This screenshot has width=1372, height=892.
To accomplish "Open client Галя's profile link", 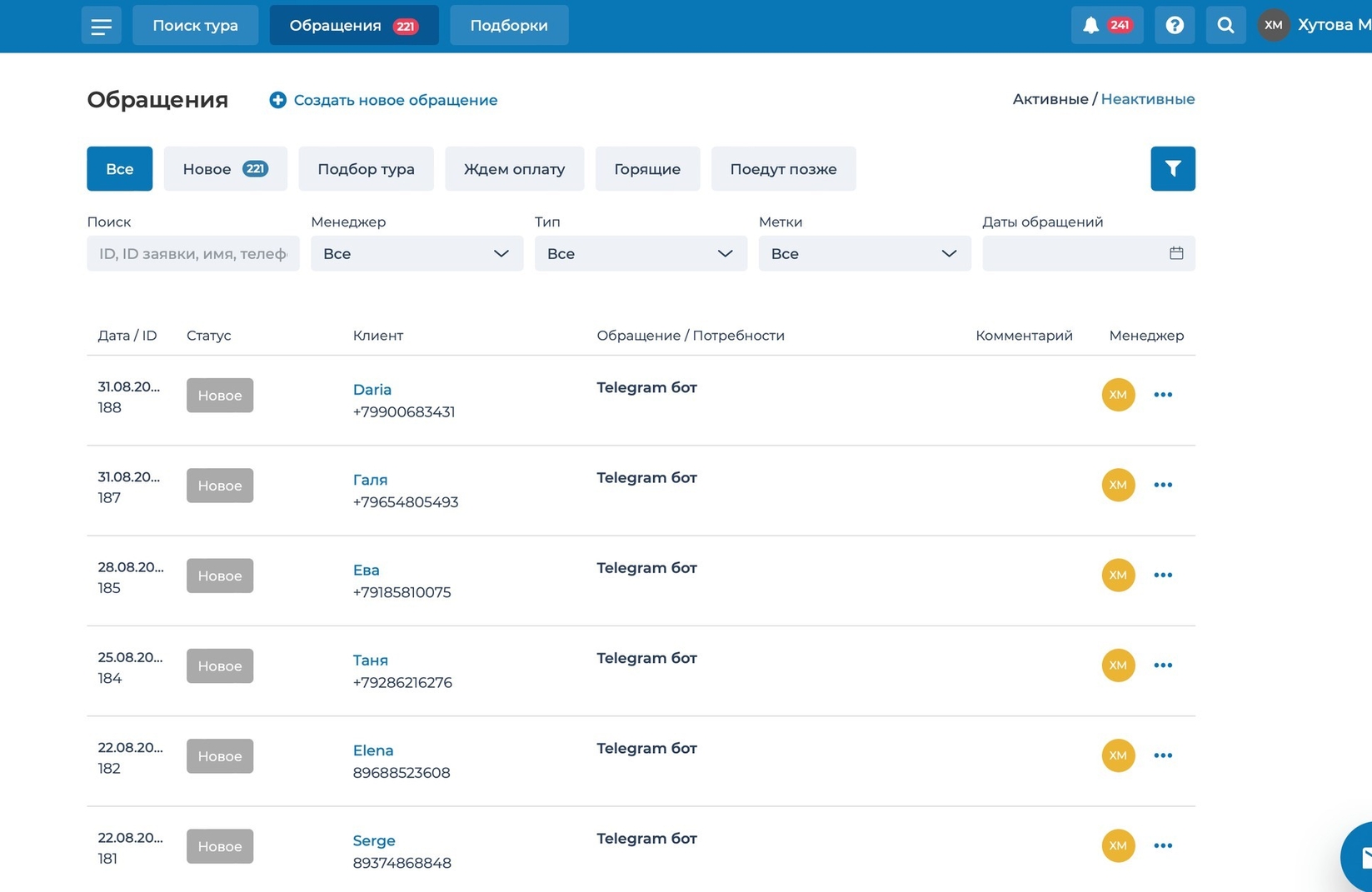I will click(x=370, y=480).
